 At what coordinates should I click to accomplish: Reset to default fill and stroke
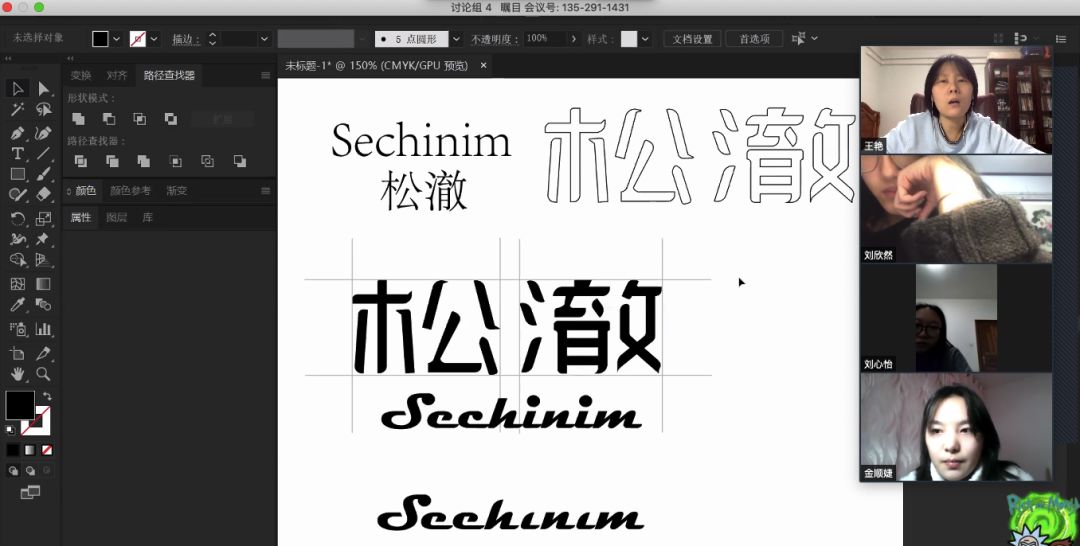pos(10,429)
